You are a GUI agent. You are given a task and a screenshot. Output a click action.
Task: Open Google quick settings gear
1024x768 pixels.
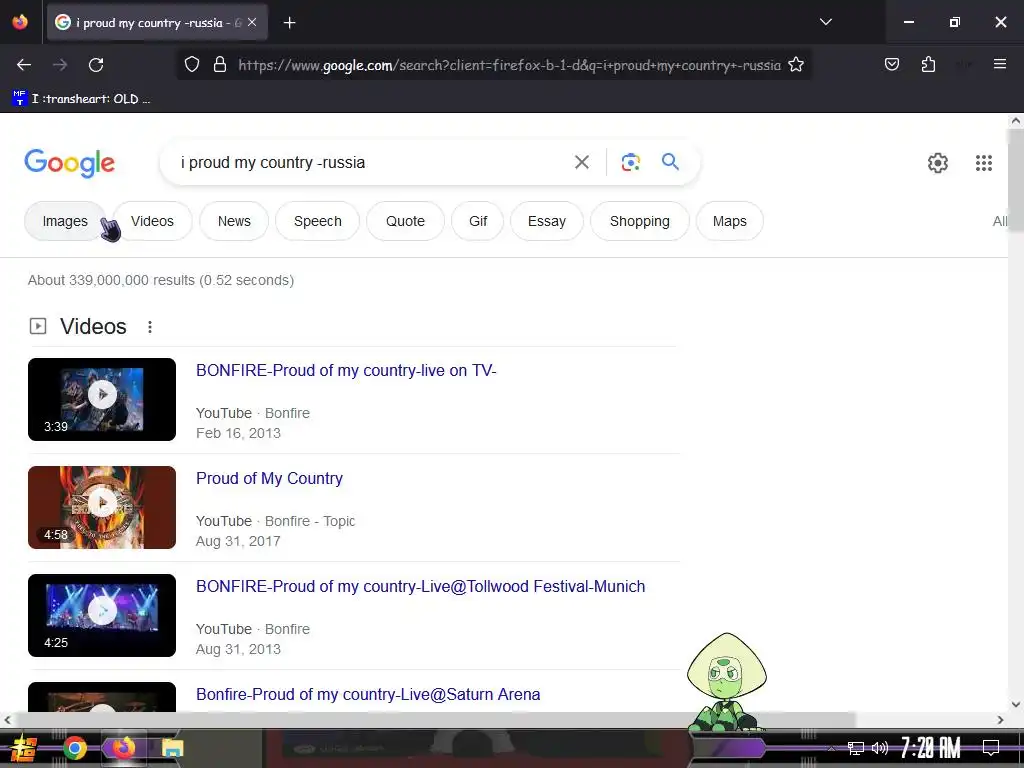[x=938, y=163]
